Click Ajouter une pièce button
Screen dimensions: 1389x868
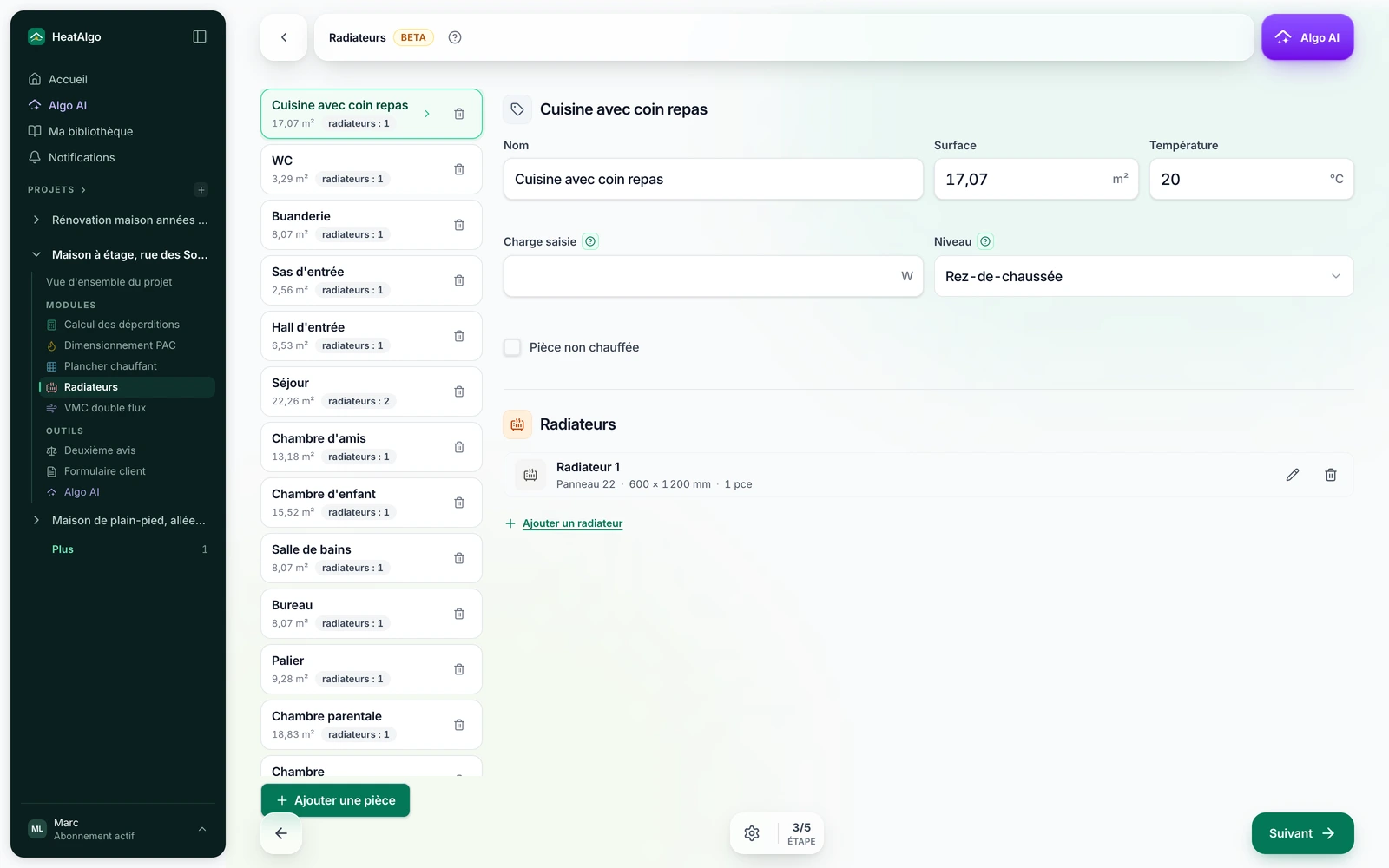(335, 800)
